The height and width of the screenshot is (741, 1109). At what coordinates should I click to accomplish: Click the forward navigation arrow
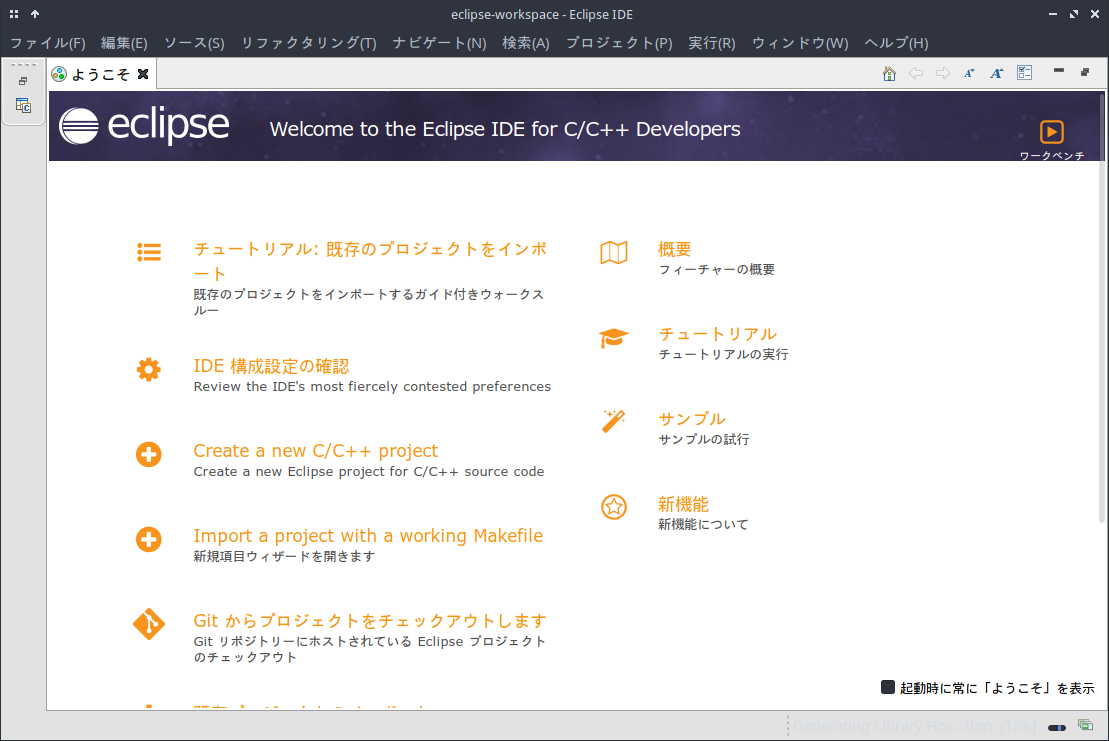click(943, 74)
